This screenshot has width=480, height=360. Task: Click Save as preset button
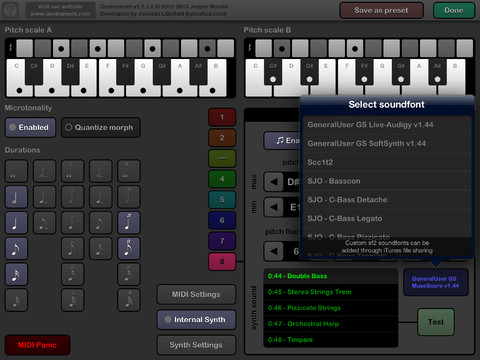tap(381, 10)
